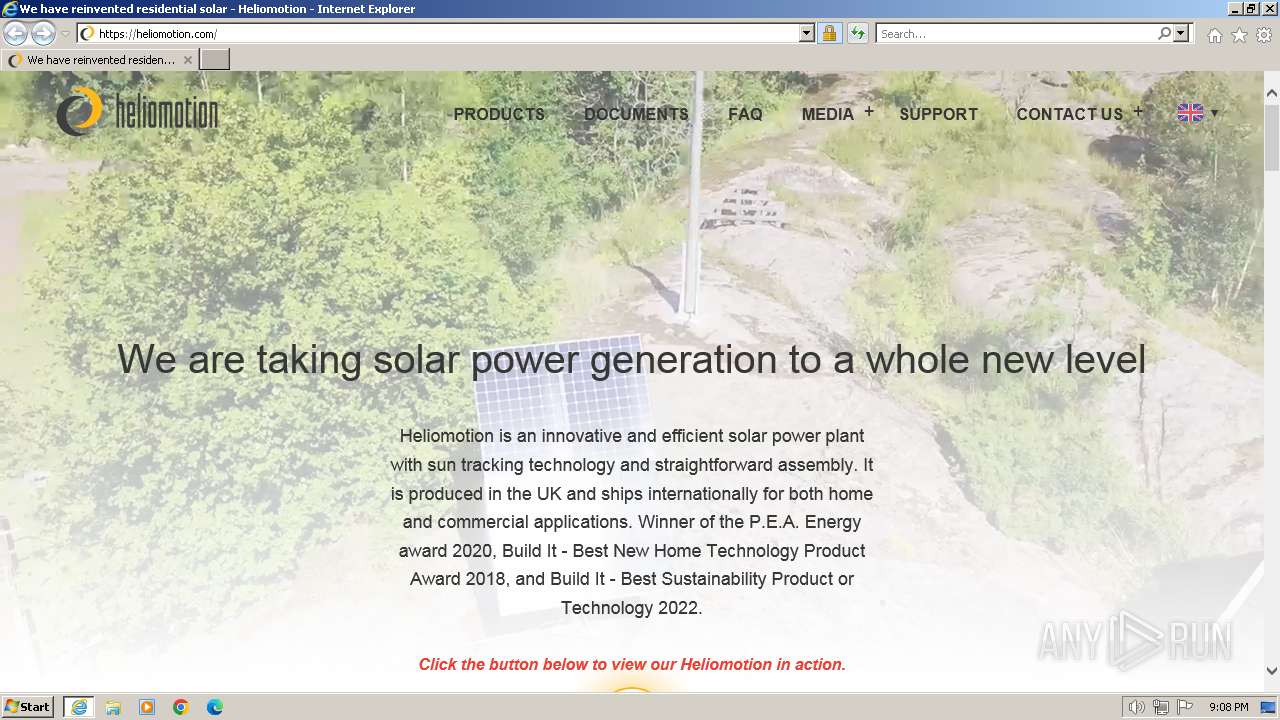Open the MEDIA menu item
Viewport: 1280px width, 720px height.
(828, 114)
